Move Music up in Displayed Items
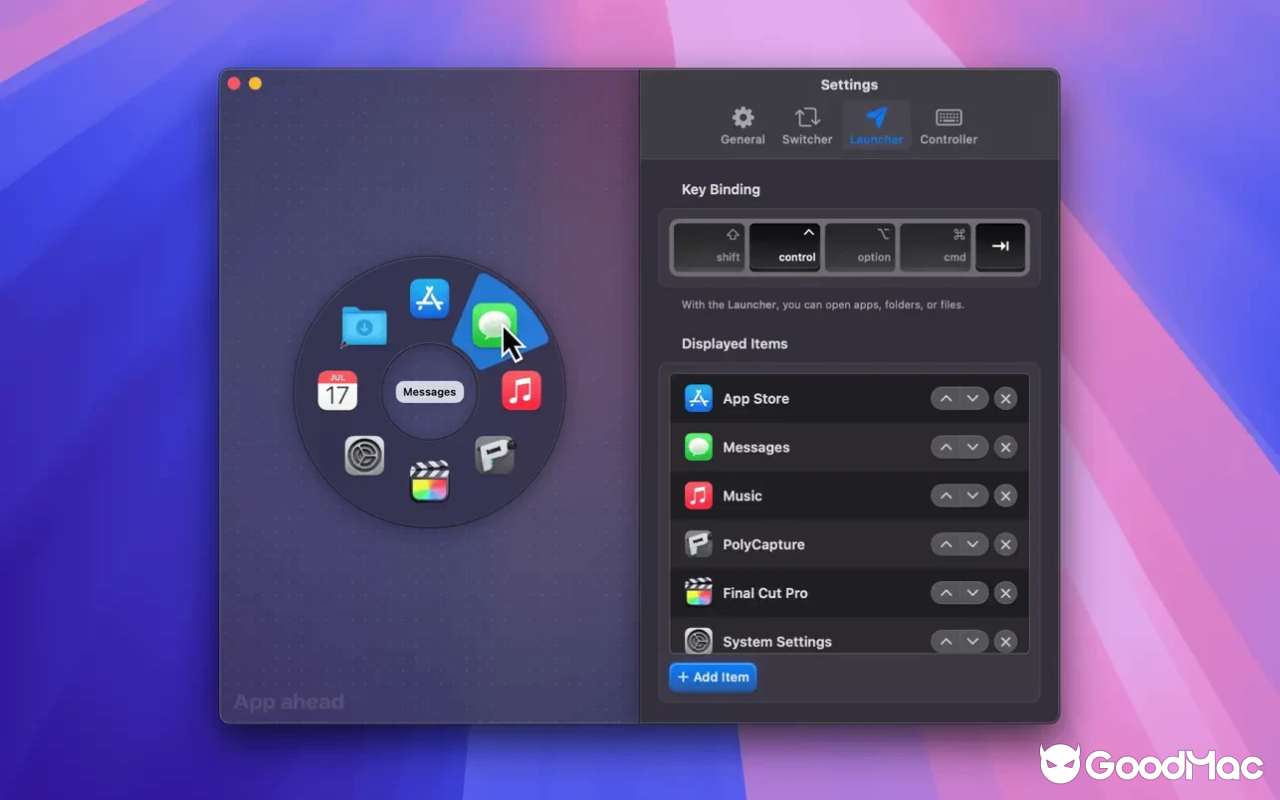Screen dimensions: 1280x800 (x=946, y=495)
